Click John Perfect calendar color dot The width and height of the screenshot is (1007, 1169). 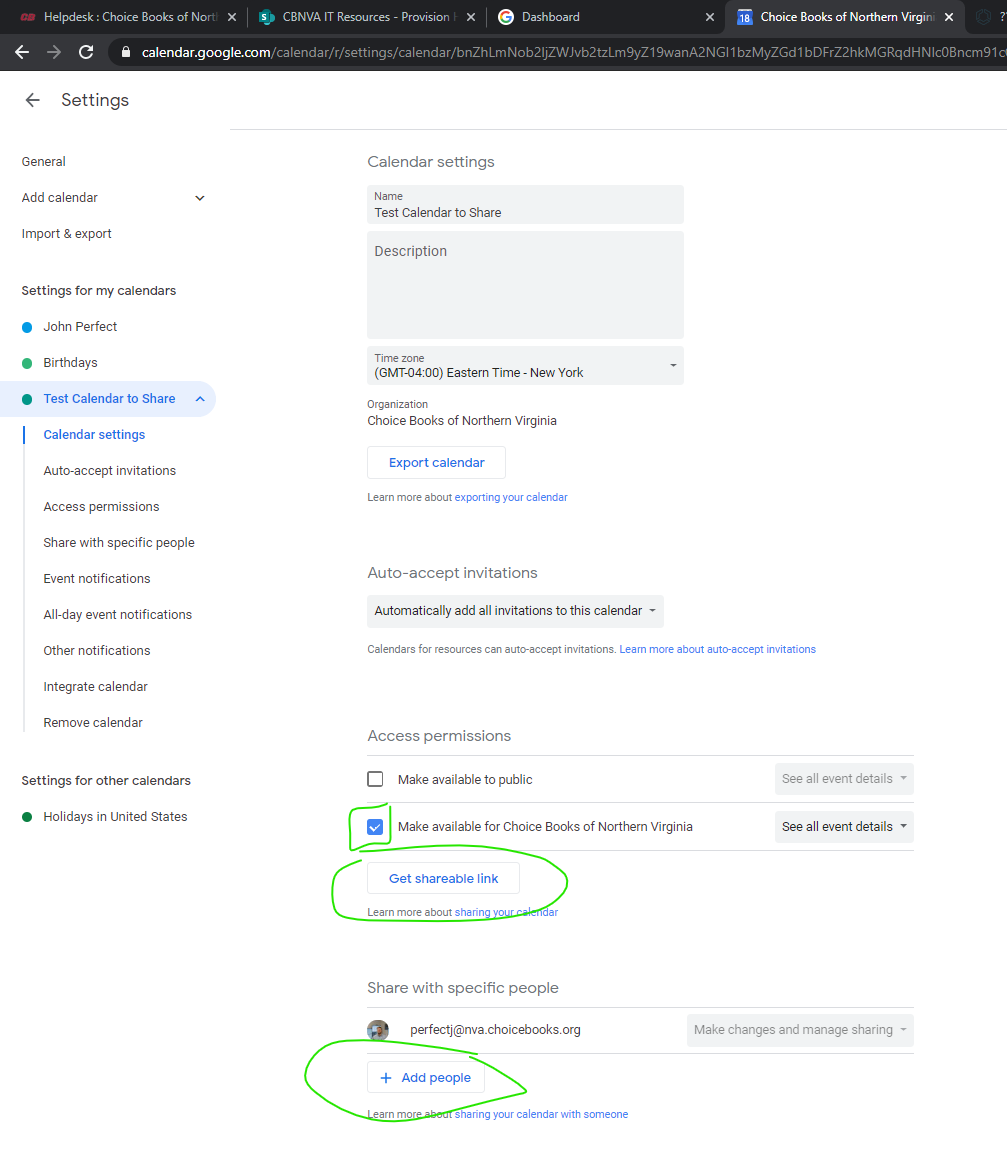[27, 327]
